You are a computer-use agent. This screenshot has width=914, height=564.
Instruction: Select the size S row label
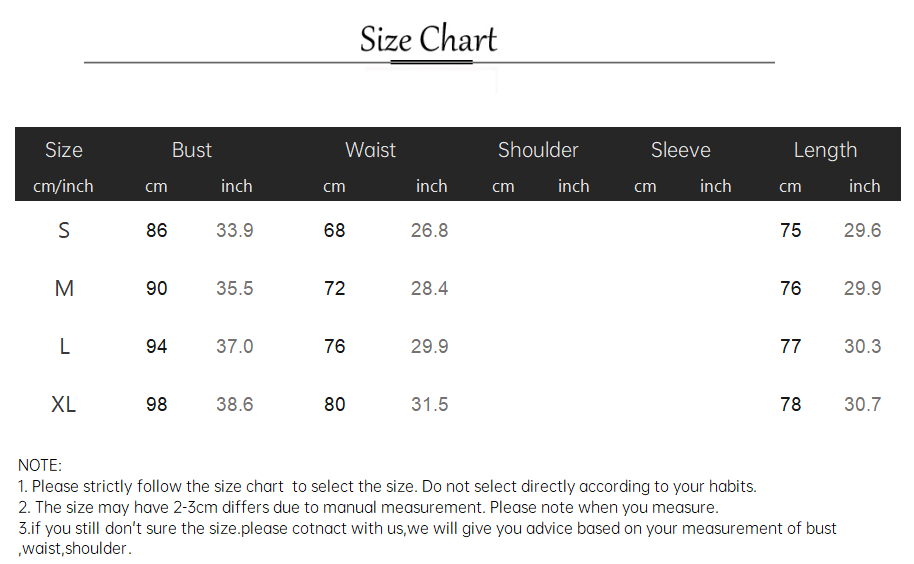coord(64,231)
